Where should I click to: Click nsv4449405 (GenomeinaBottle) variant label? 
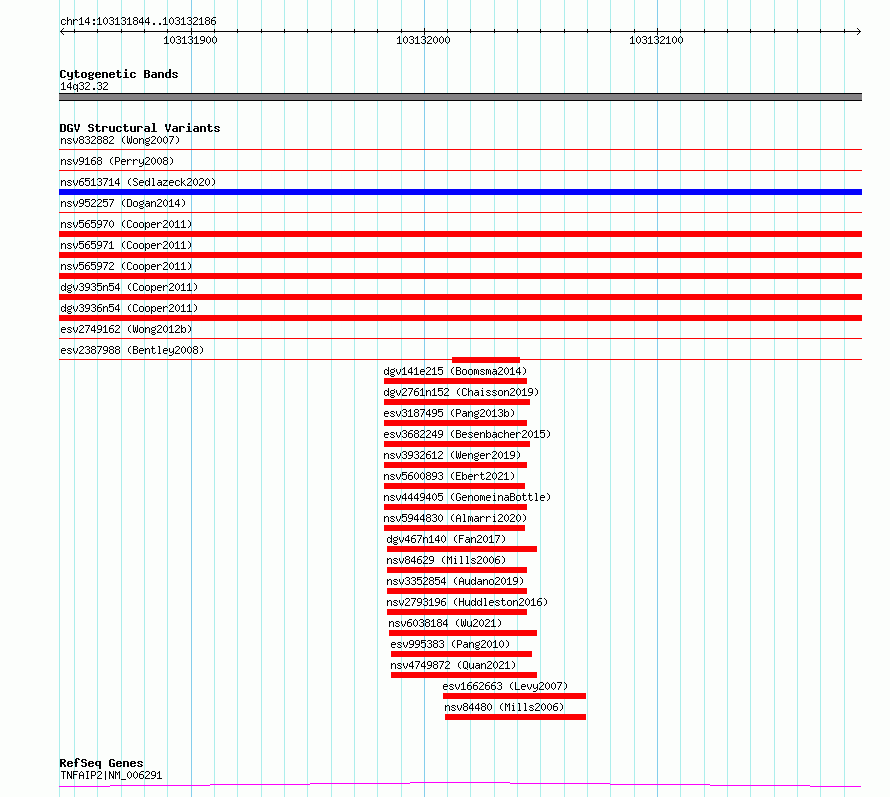[x=467, y=497]
